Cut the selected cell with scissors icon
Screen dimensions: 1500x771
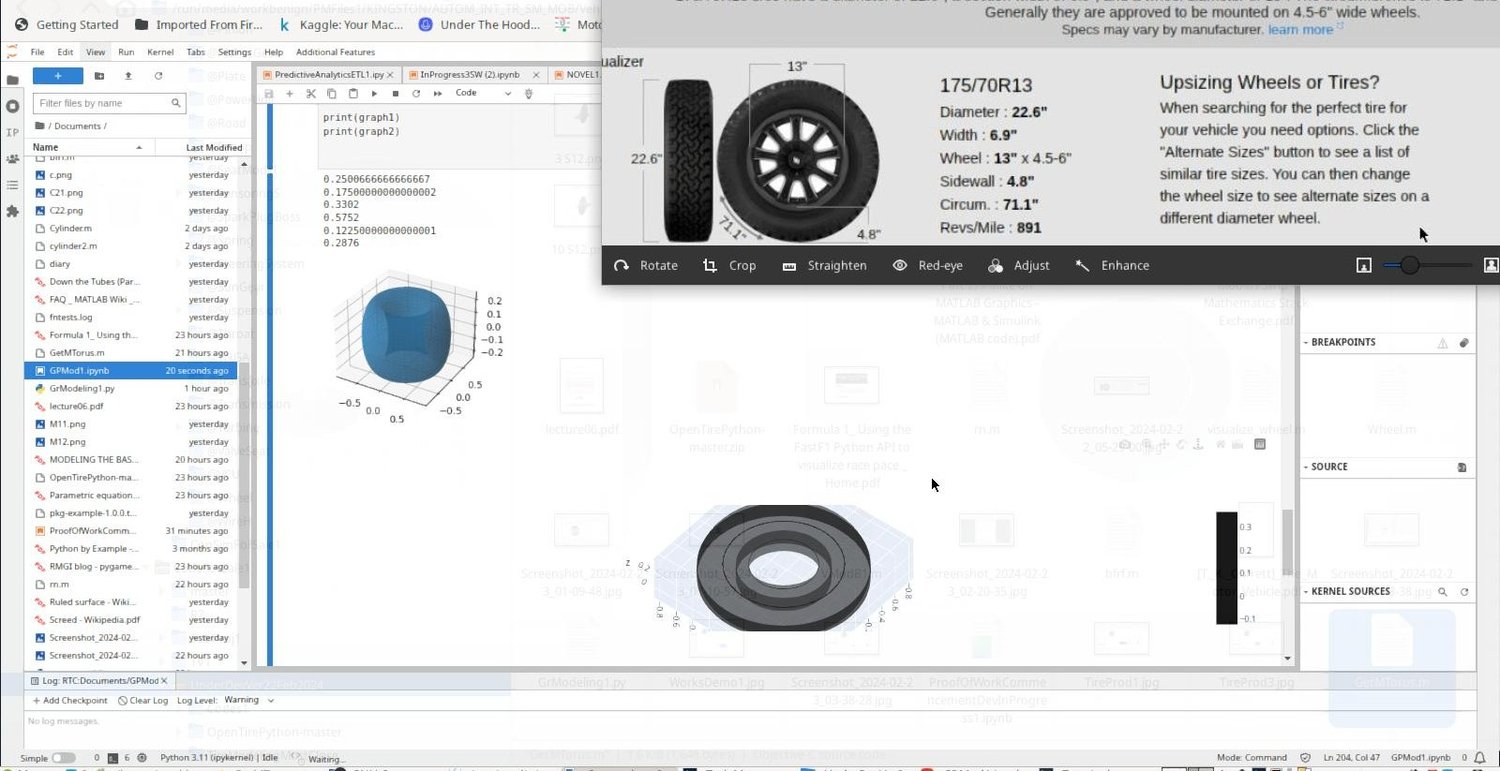tap(311, 93)
